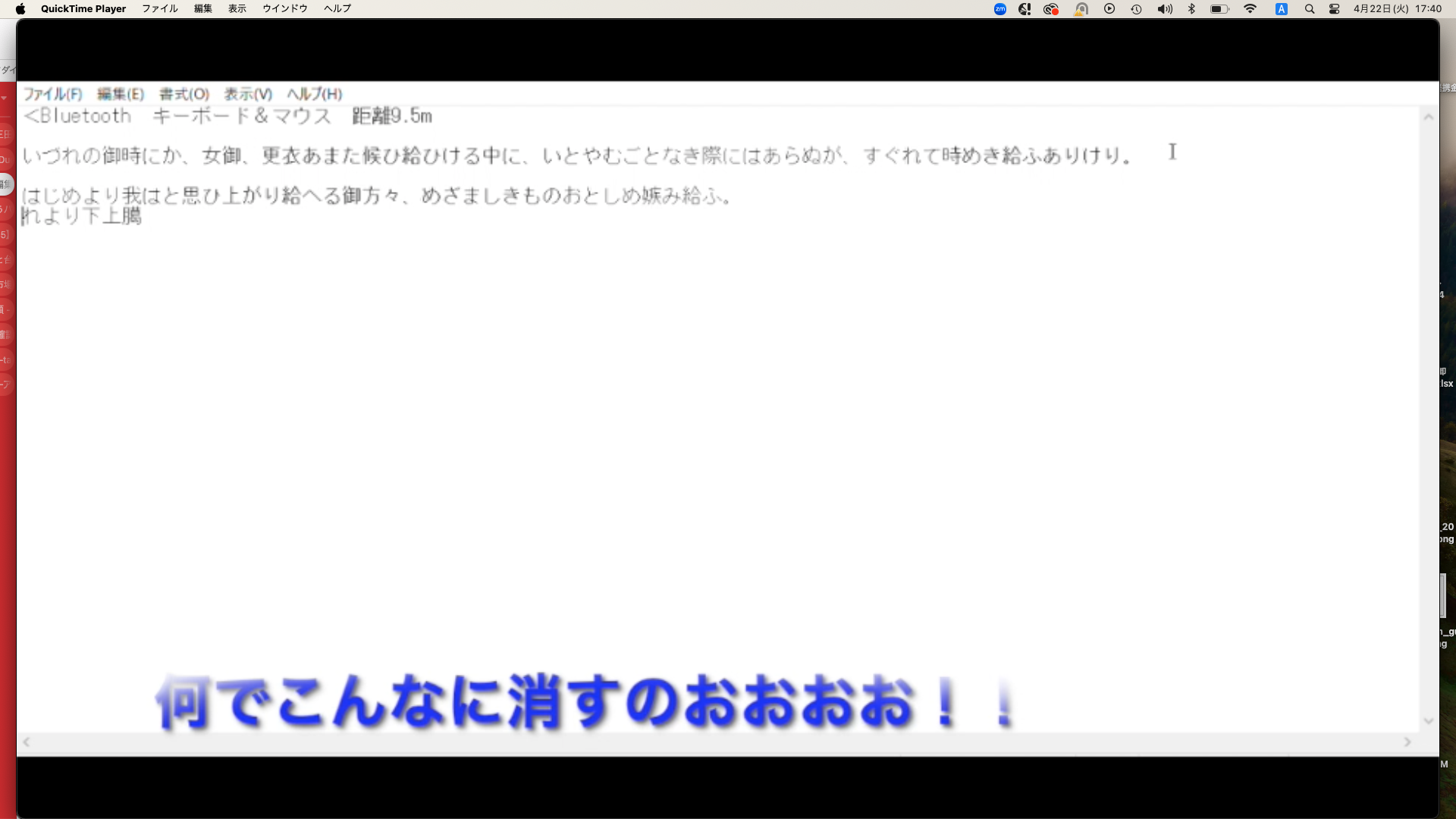
Task: Open the QuickTime Player app menu
Action: pos(83,9)
